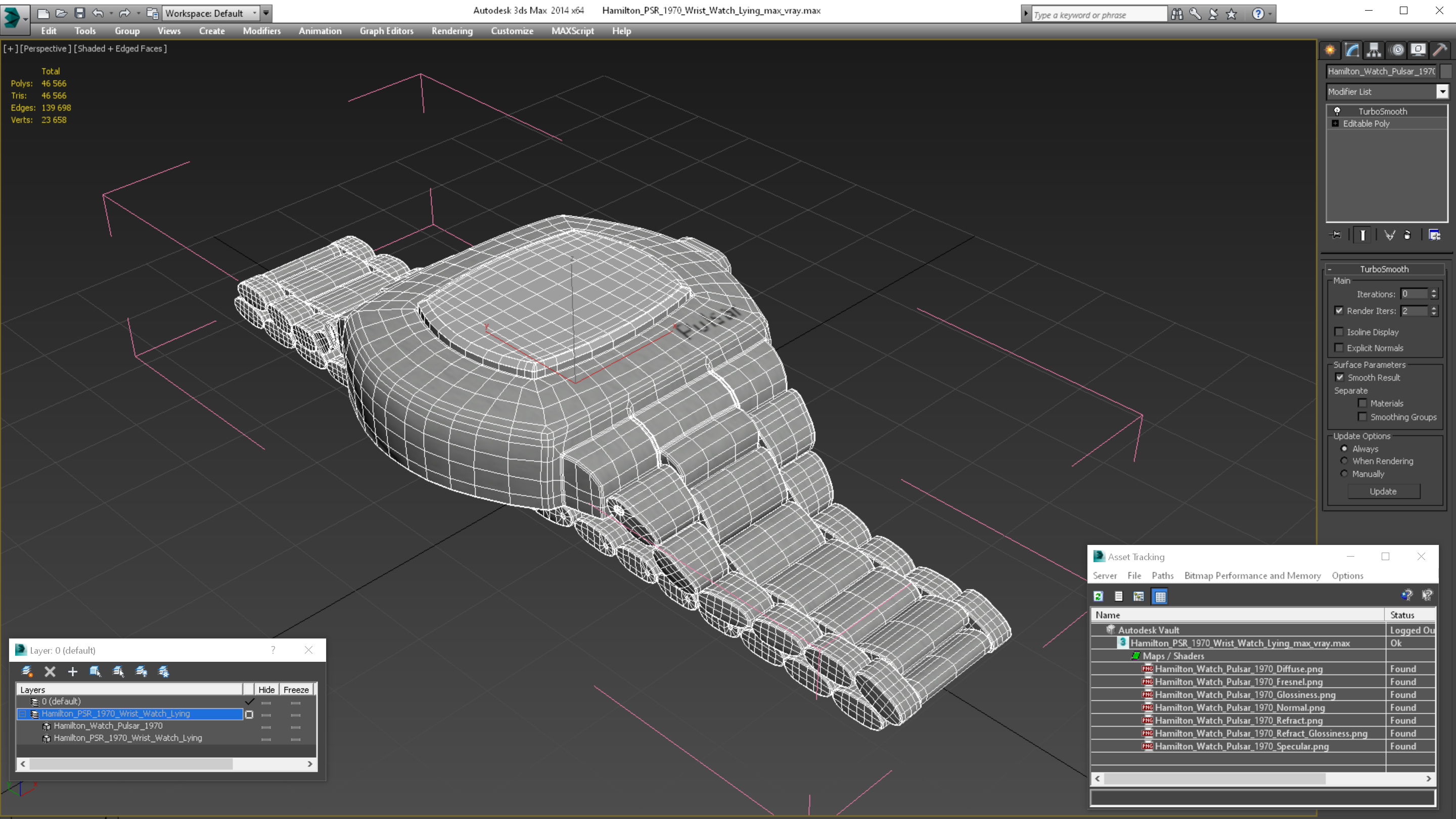Click Remove Modifier trash icon

[1407, 235]
